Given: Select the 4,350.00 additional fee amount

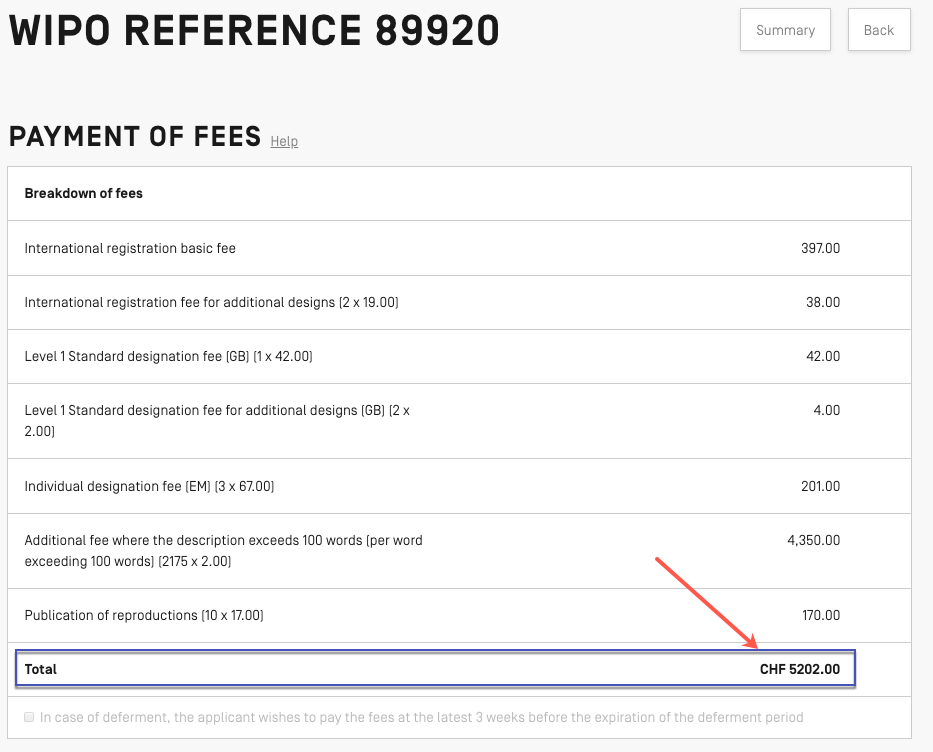Looking at the screenshot, I should [x=814, y=540].
